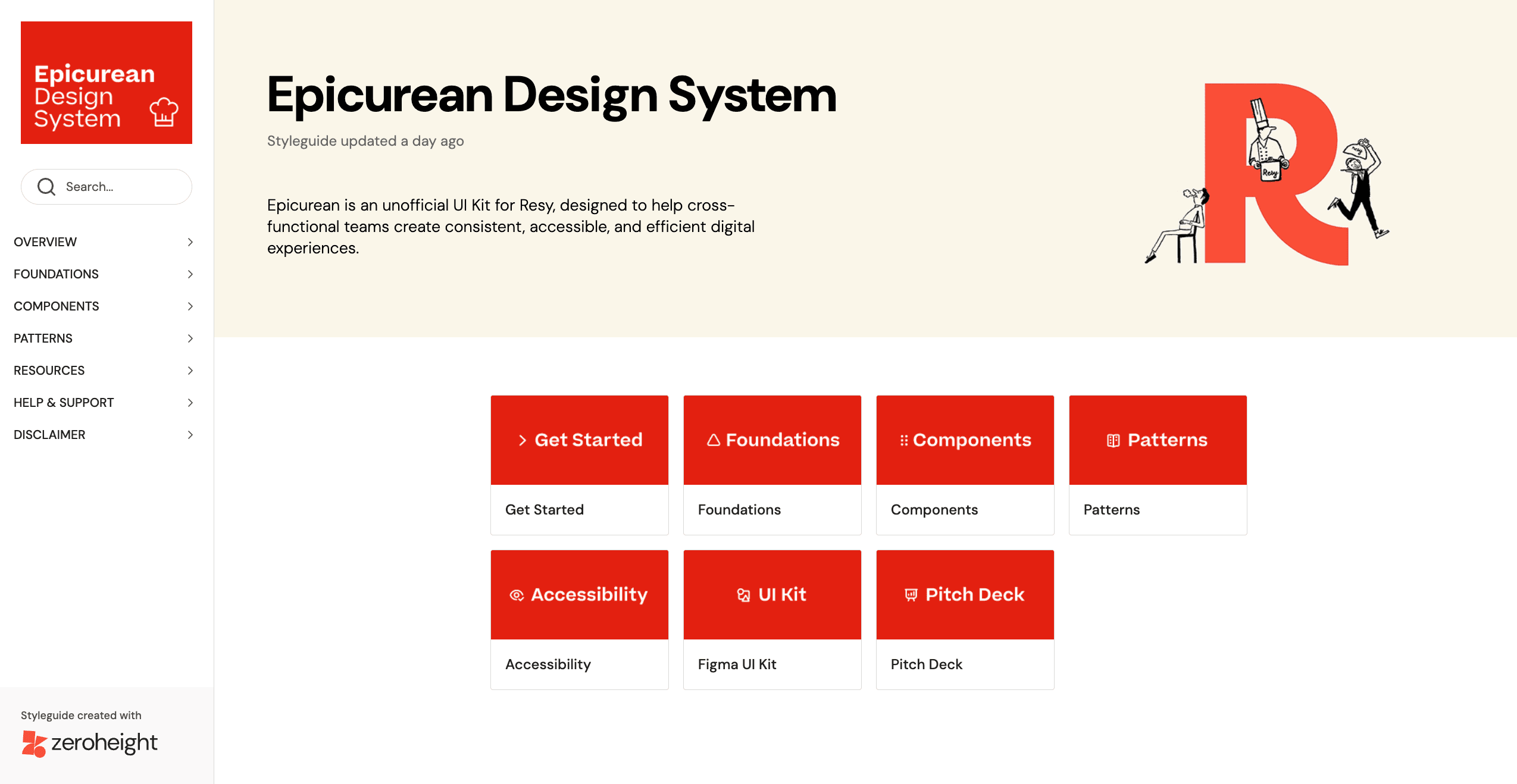Click the triangle icon on Foundations tile
The width and height of the screenshot is (1517, 784).
pos(713,440)
